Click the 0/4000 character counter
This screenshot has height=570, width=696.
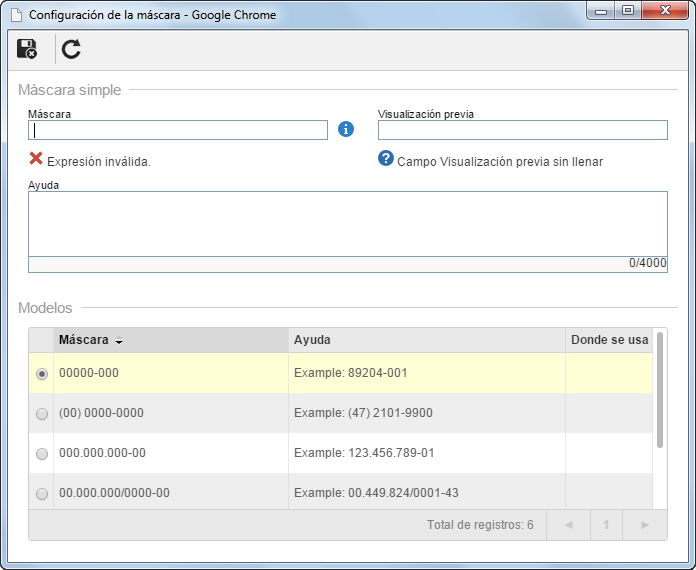pos(648,263)
